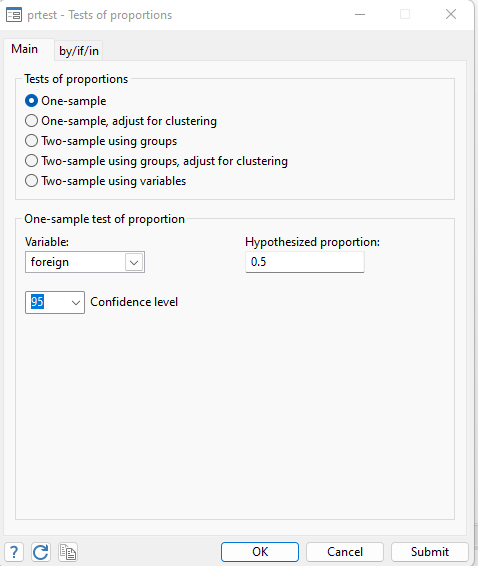Select the One-sample radio option
478x566 pixels.
tap(31, 101)
